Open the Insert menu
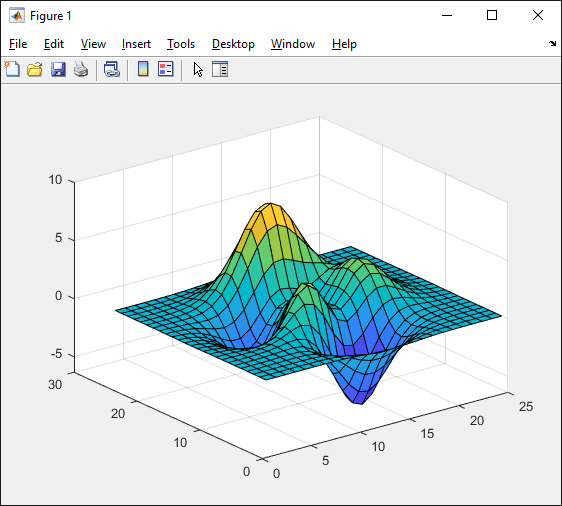The width and height of the screenshot is (562, 506). [x=136, y=44]
